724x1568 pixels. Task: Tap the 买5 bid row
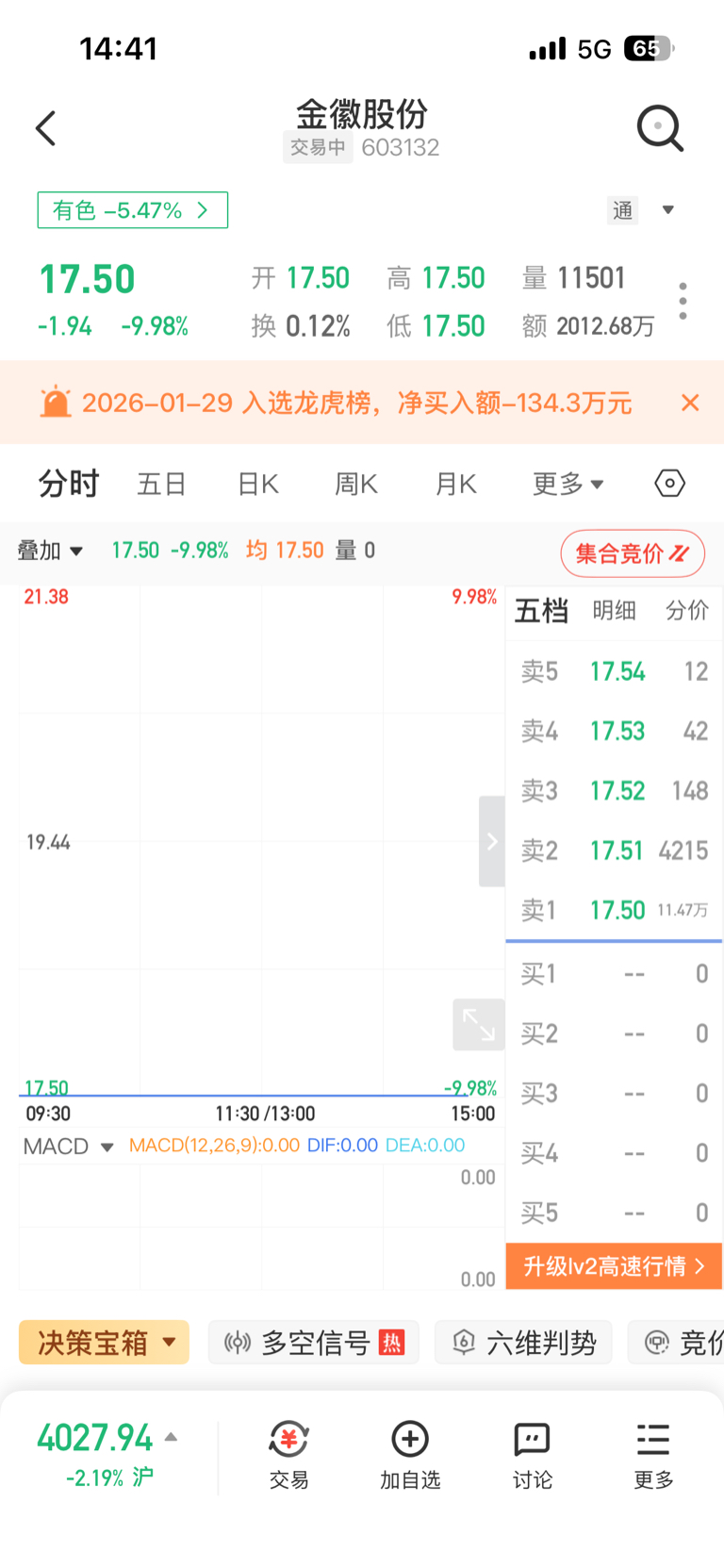615,1213
